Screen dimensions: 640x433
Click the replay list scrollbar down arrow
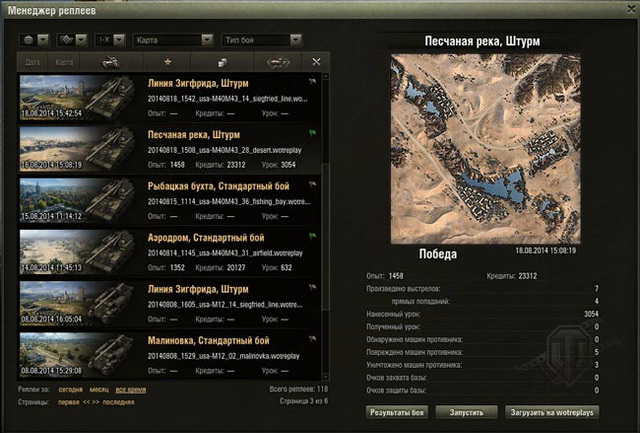pos(326,376)
